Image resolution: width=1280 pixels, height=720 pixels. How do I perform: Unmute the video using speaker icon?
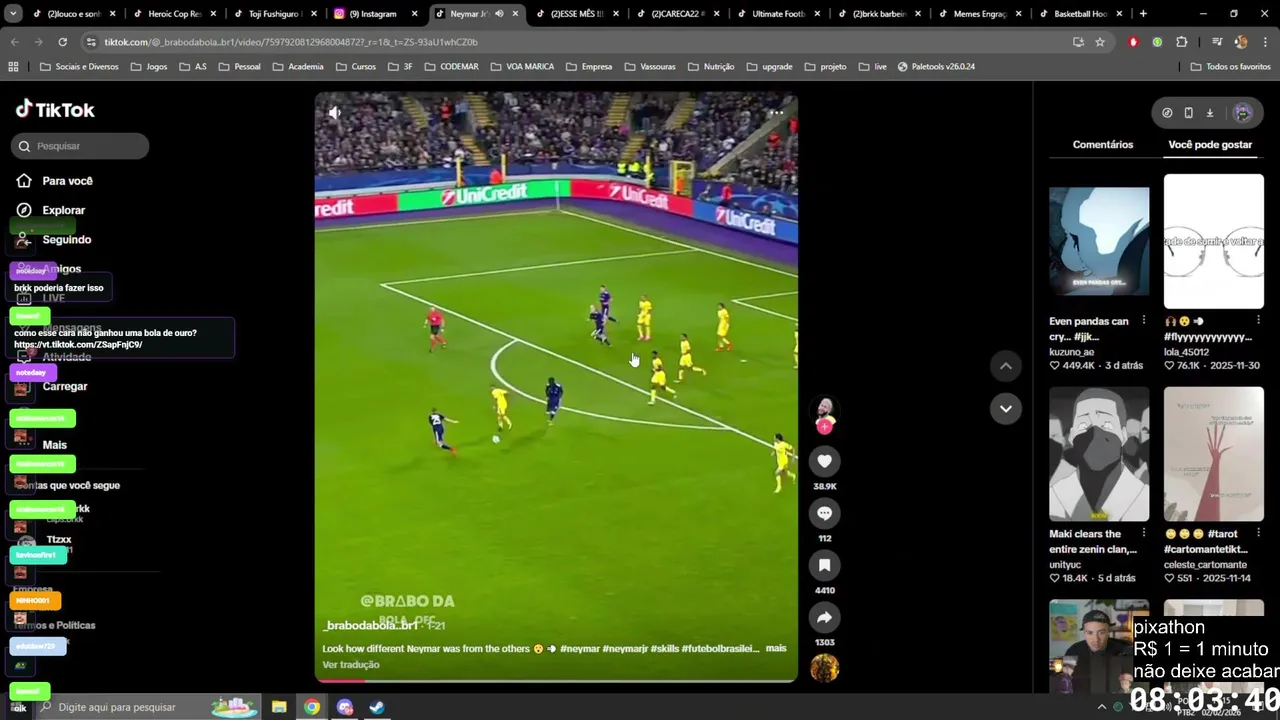click(x=335, y=113)
